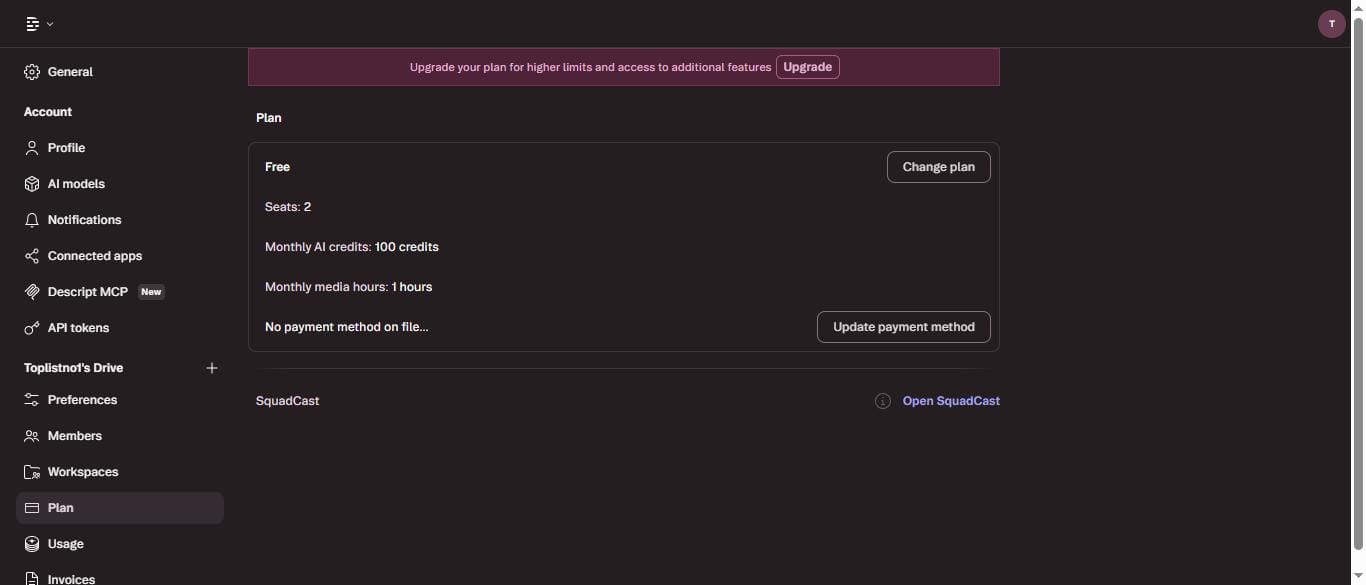This screenshot has height=585, width=1366.
Task: Click the Members people icon
Action: tap(32, 436)
